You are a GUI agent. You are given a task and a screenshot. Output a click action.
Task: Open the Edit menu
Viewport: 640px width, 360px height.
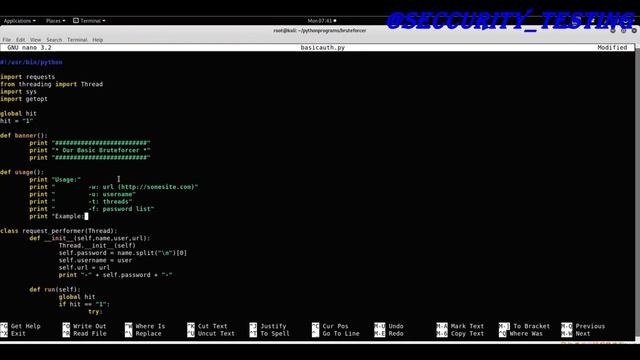(x=20, y=40)
